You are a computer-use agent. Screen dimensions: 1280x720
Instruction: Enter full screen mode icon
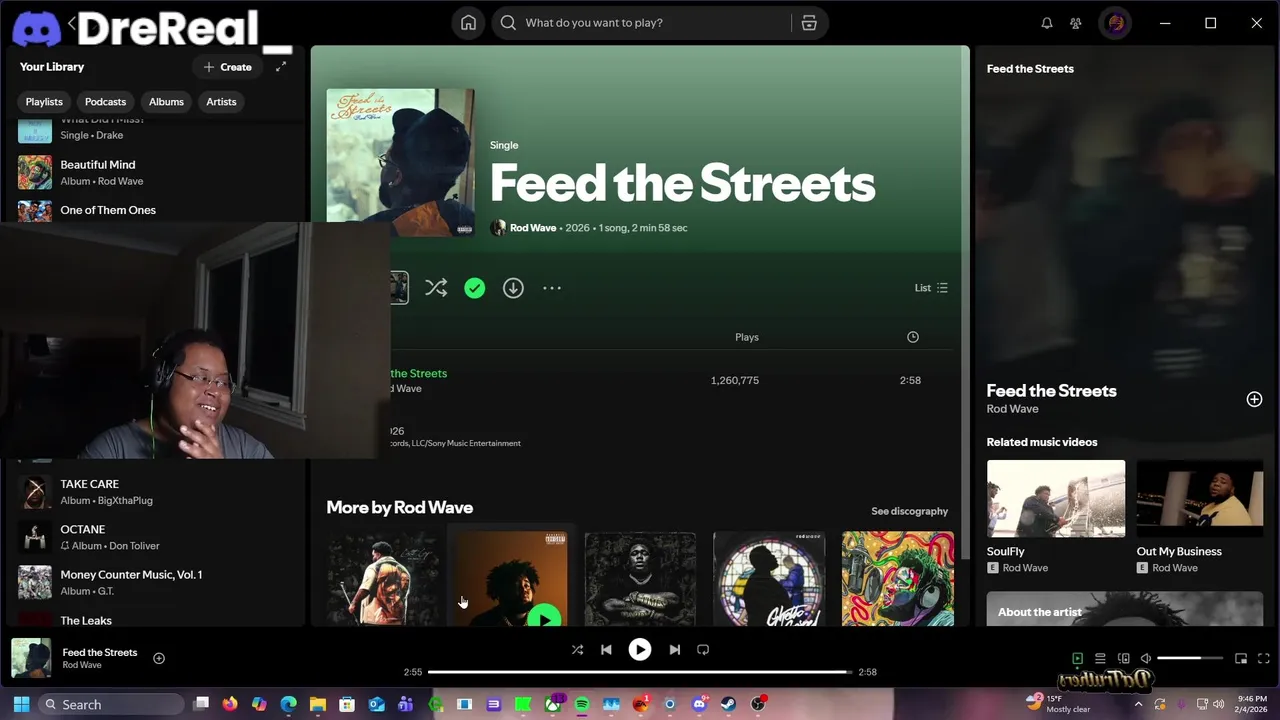1264,658
